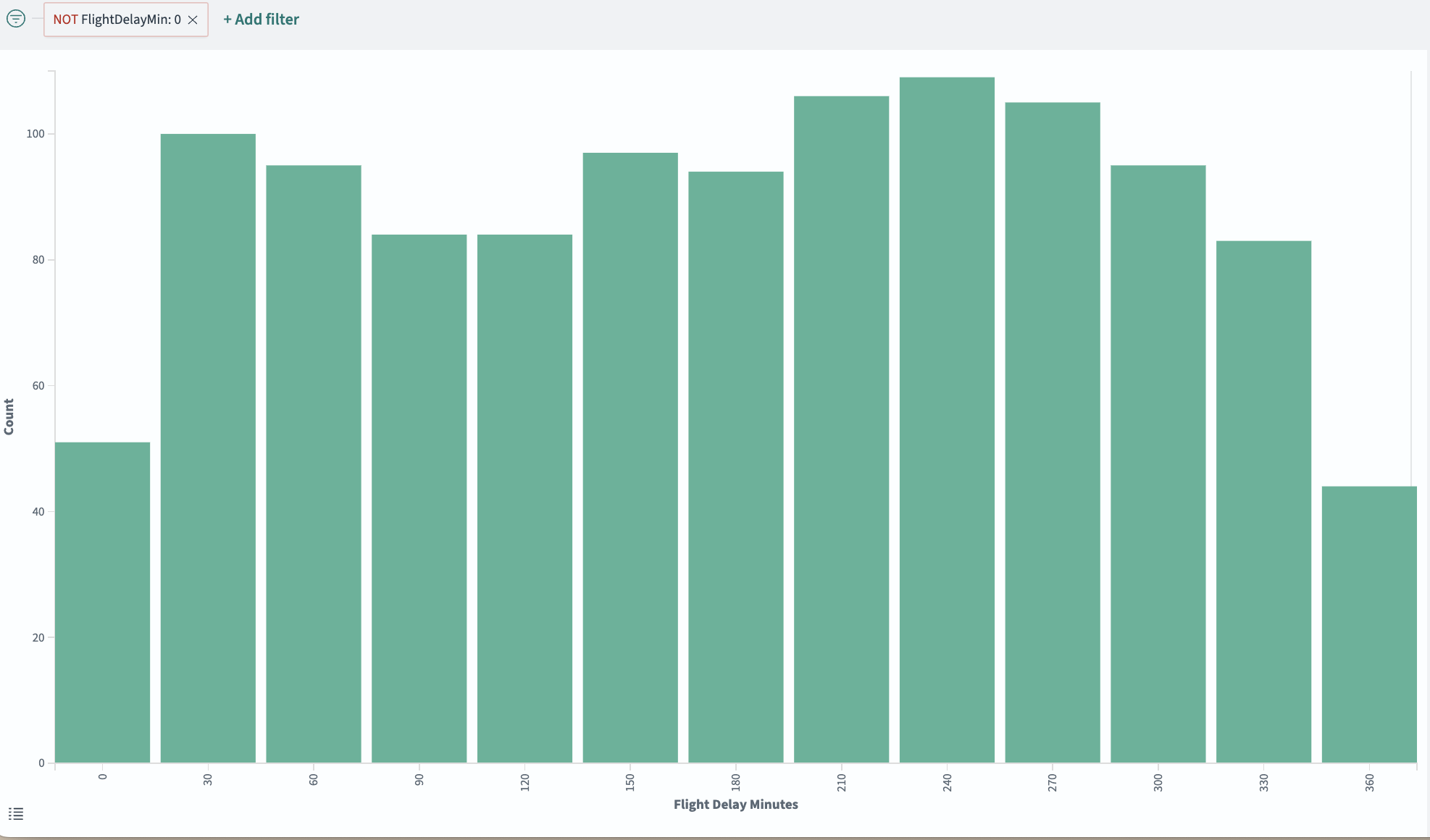Click the 20 label on the Count axis

[x=38, y=638]
